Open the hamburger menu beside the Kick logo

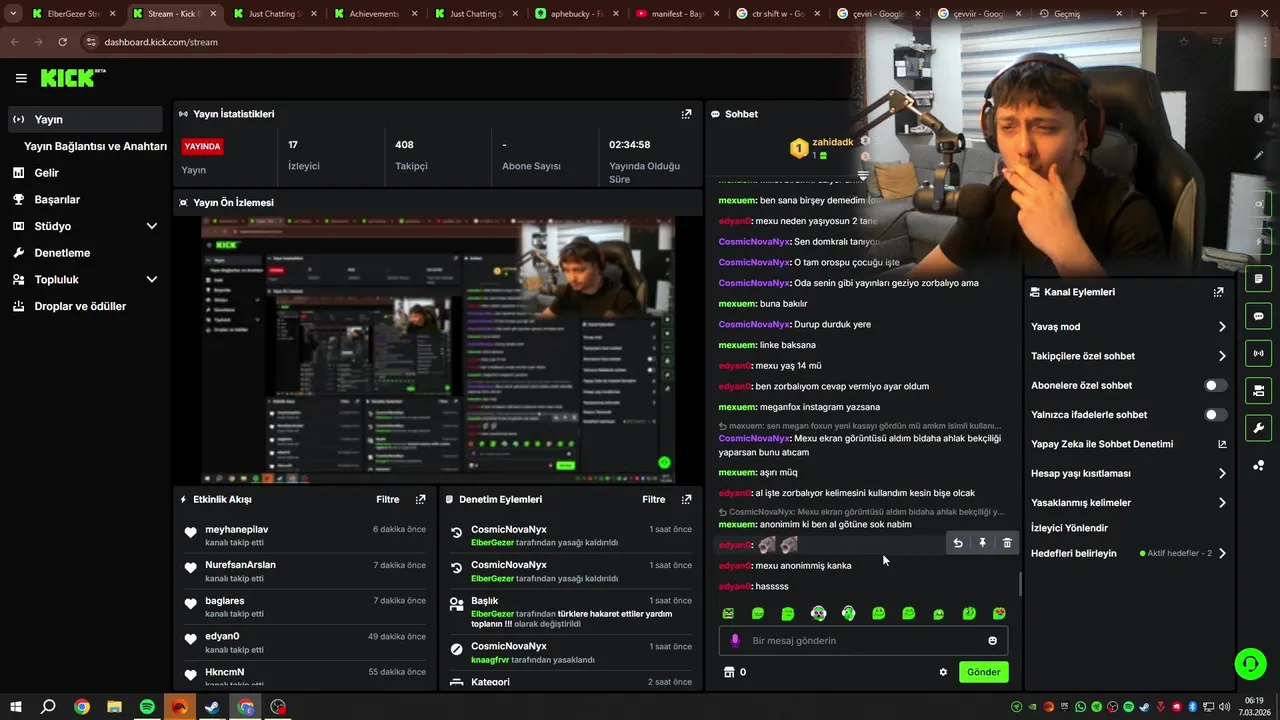coord(21,78)
